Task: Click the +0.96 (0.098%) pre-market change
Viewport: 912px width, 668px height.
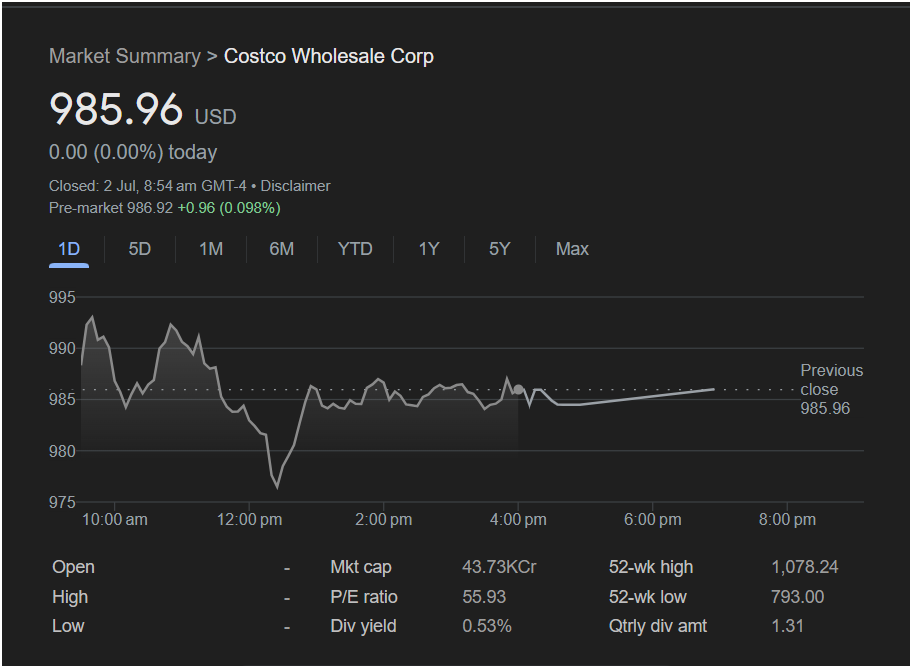Action: 229,208
